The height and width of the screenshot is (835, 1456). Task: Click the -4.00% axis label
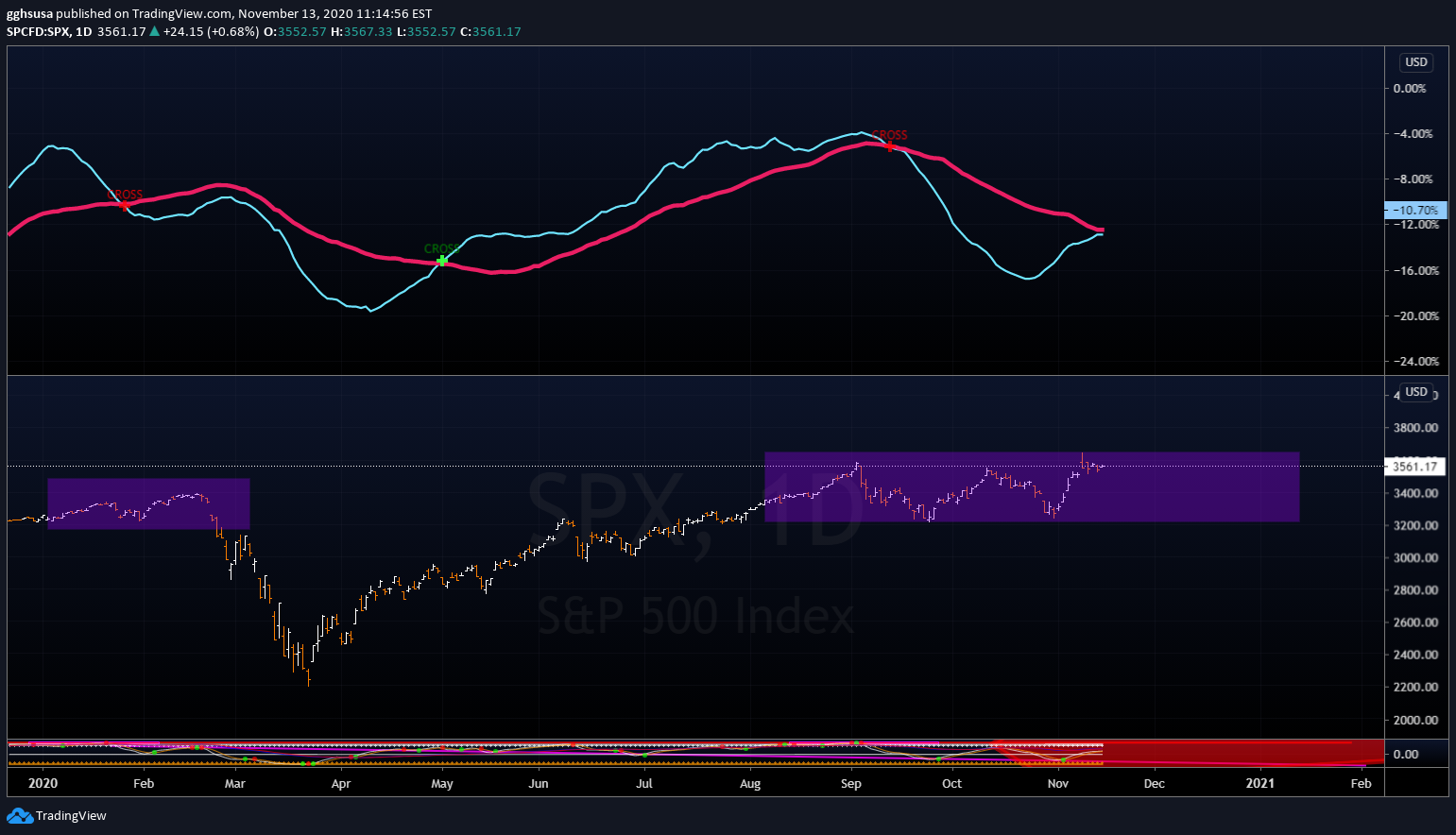[x=1413, y=134]
